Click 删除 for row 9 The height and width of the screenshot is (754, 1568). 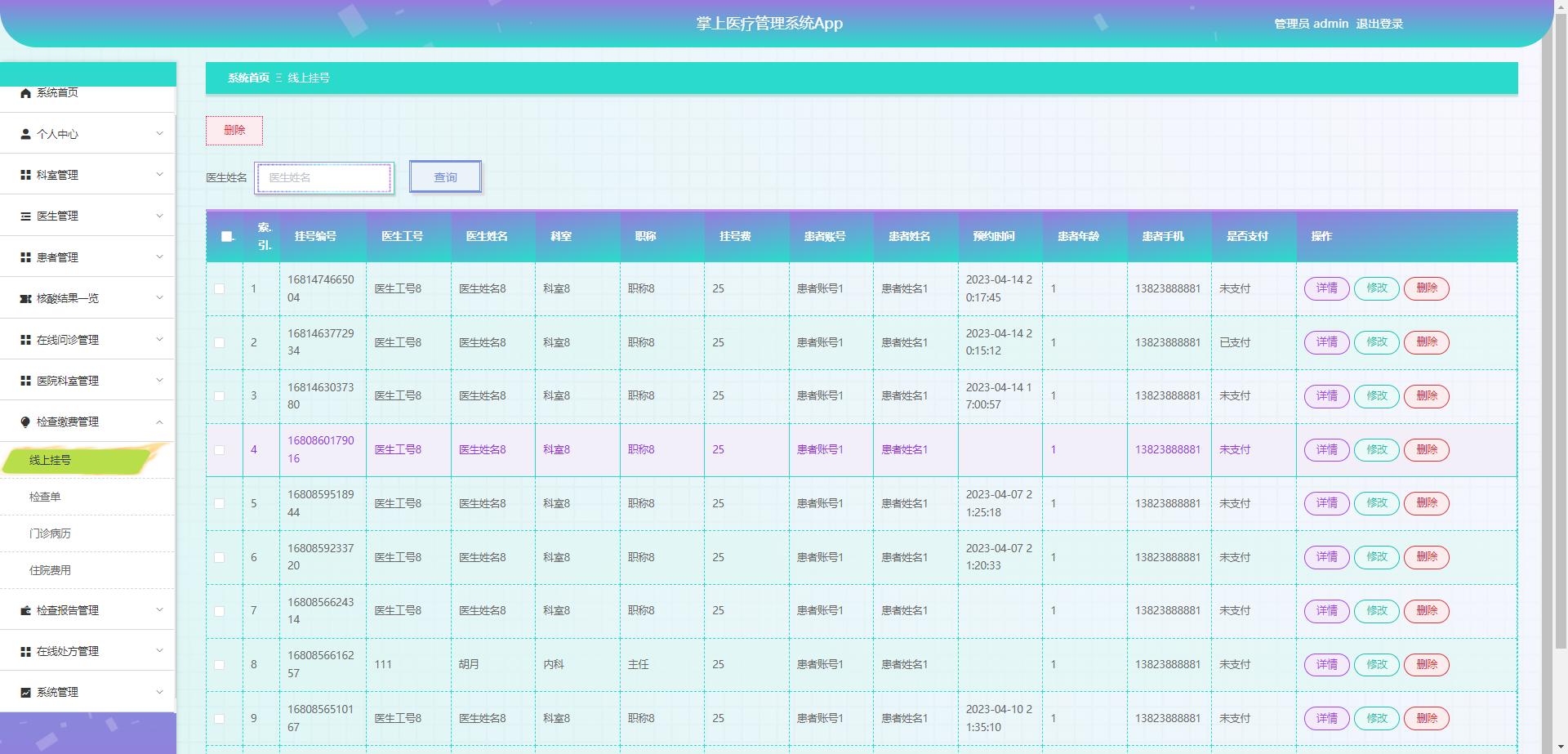click(x=1427, y=719)
